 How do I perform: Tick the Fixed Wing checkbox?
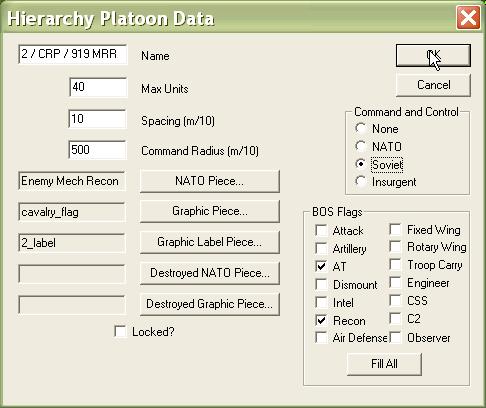[395, 229]
